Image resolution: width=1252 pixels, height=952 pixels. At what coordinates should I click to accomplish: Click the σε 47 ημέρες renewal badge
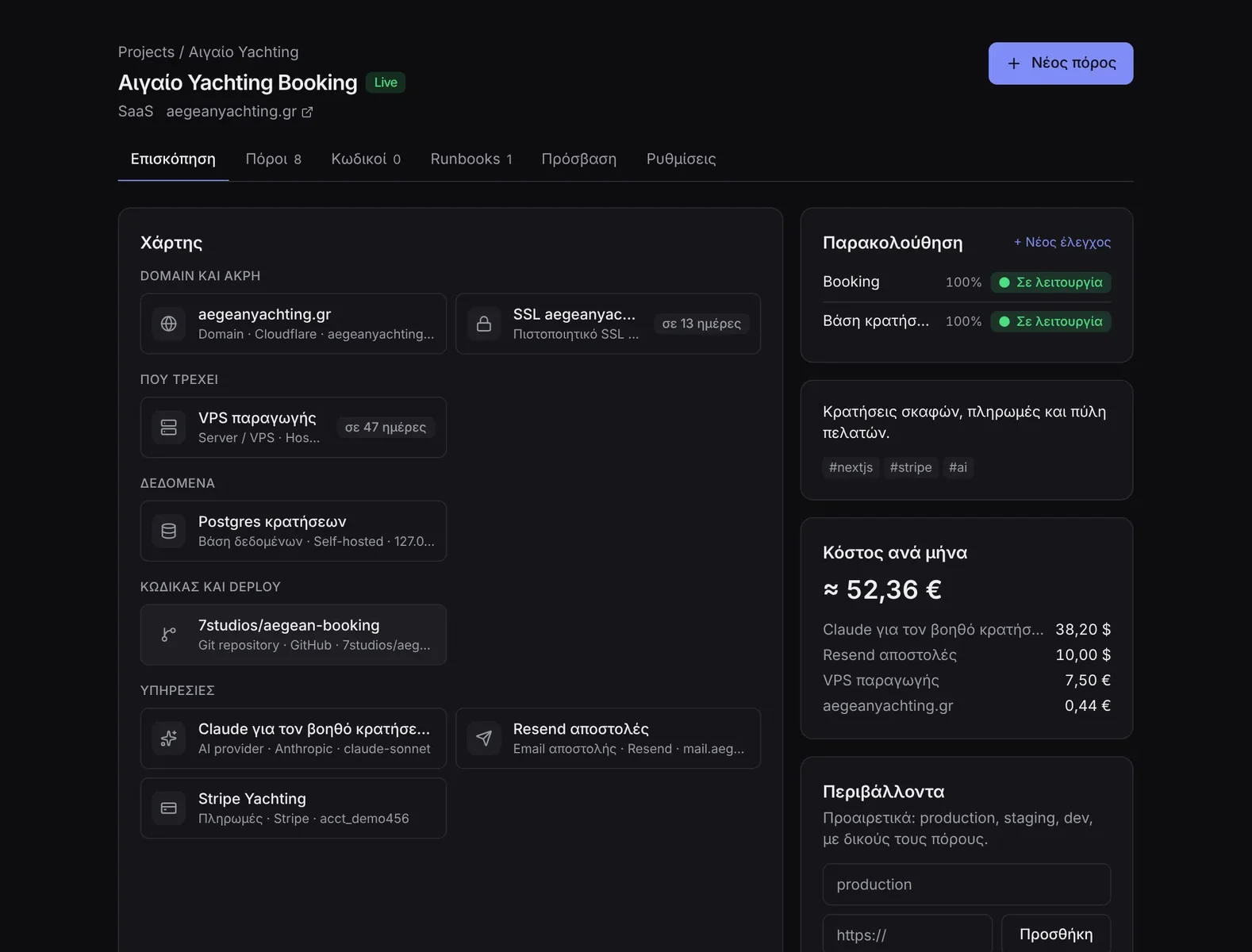click(x=386, y=428)
